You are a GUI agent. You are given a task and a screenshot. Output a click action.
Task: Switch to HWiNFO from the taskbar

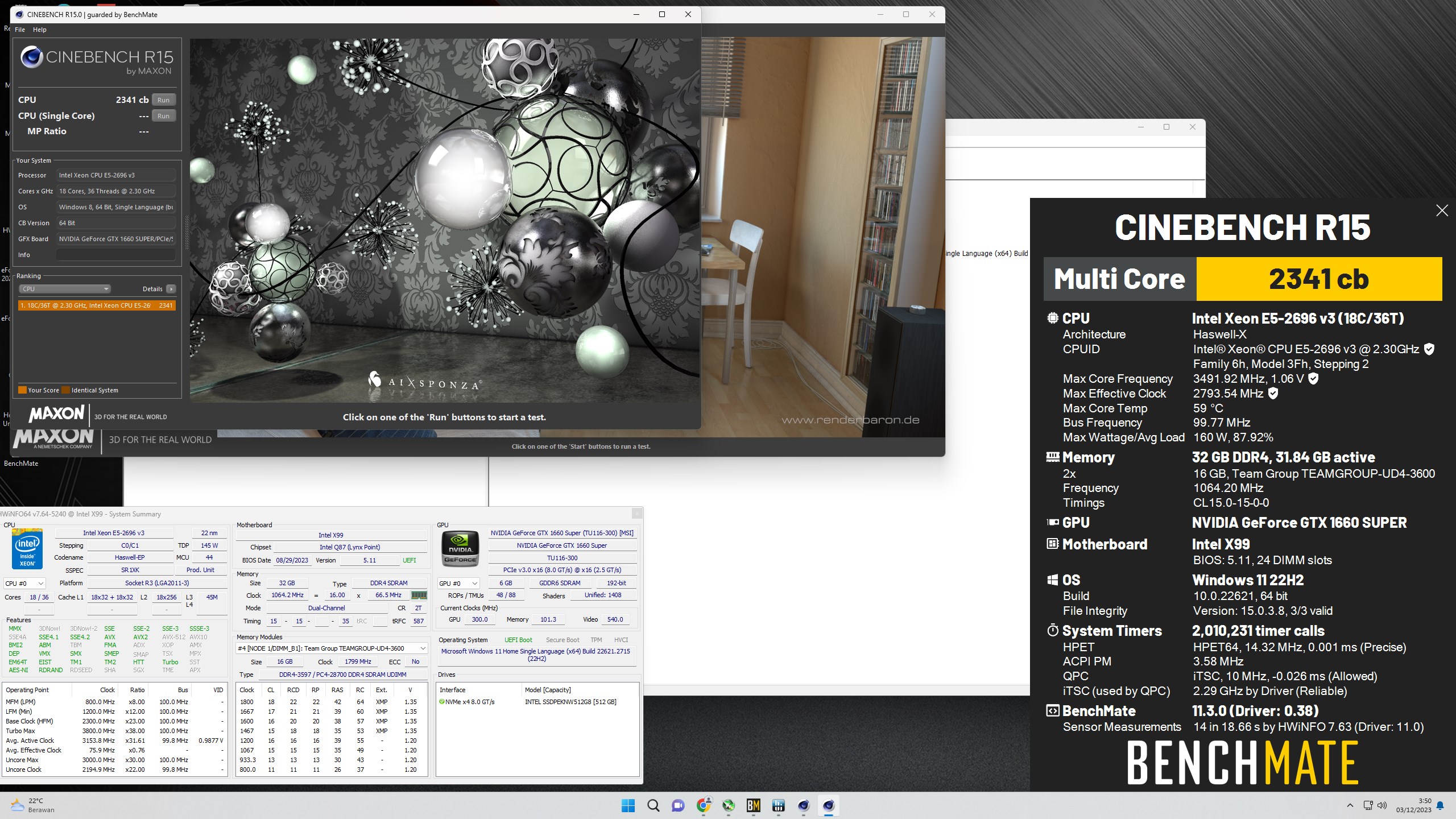(778, 805)
